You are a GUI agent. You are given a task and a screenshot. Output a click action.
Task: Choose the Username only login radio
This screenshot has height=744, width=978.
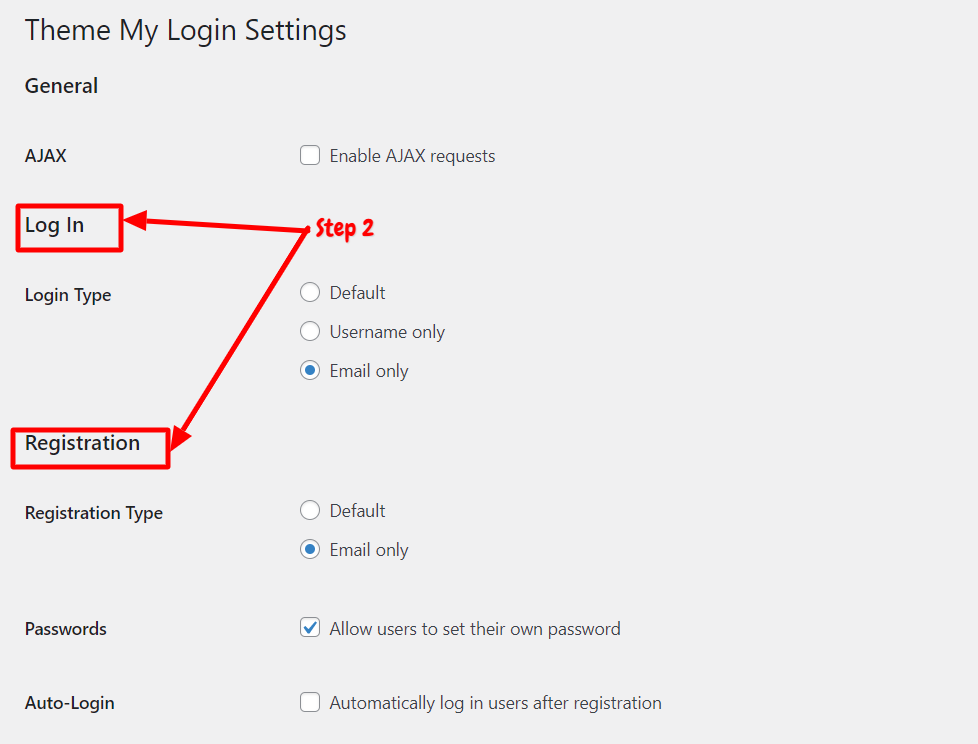tap(310, 331)
